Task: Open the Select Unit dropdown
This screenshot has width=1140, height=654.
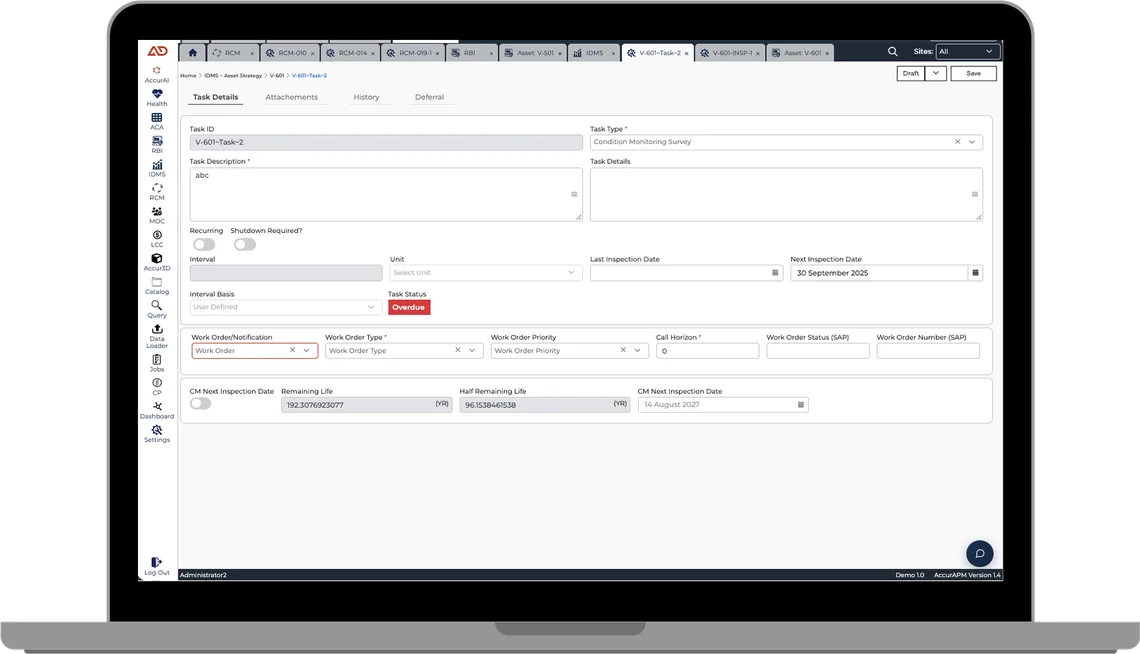Action: [x=486, y=272]
